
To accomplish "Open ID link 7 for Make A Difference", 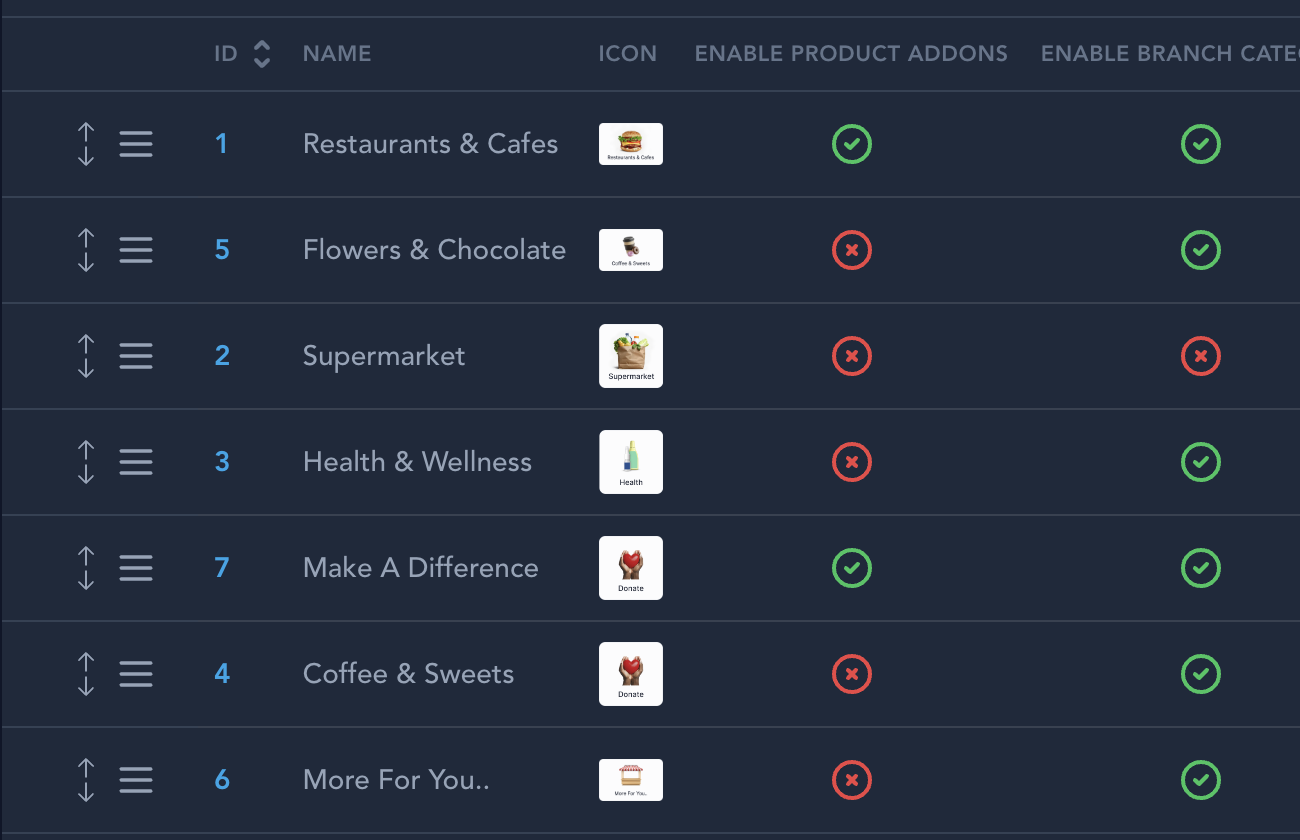I will (x=222, y=568).
